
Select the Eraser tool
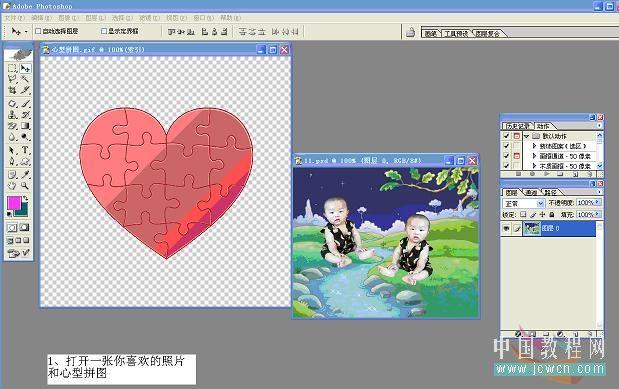click(x=12, y=126)
